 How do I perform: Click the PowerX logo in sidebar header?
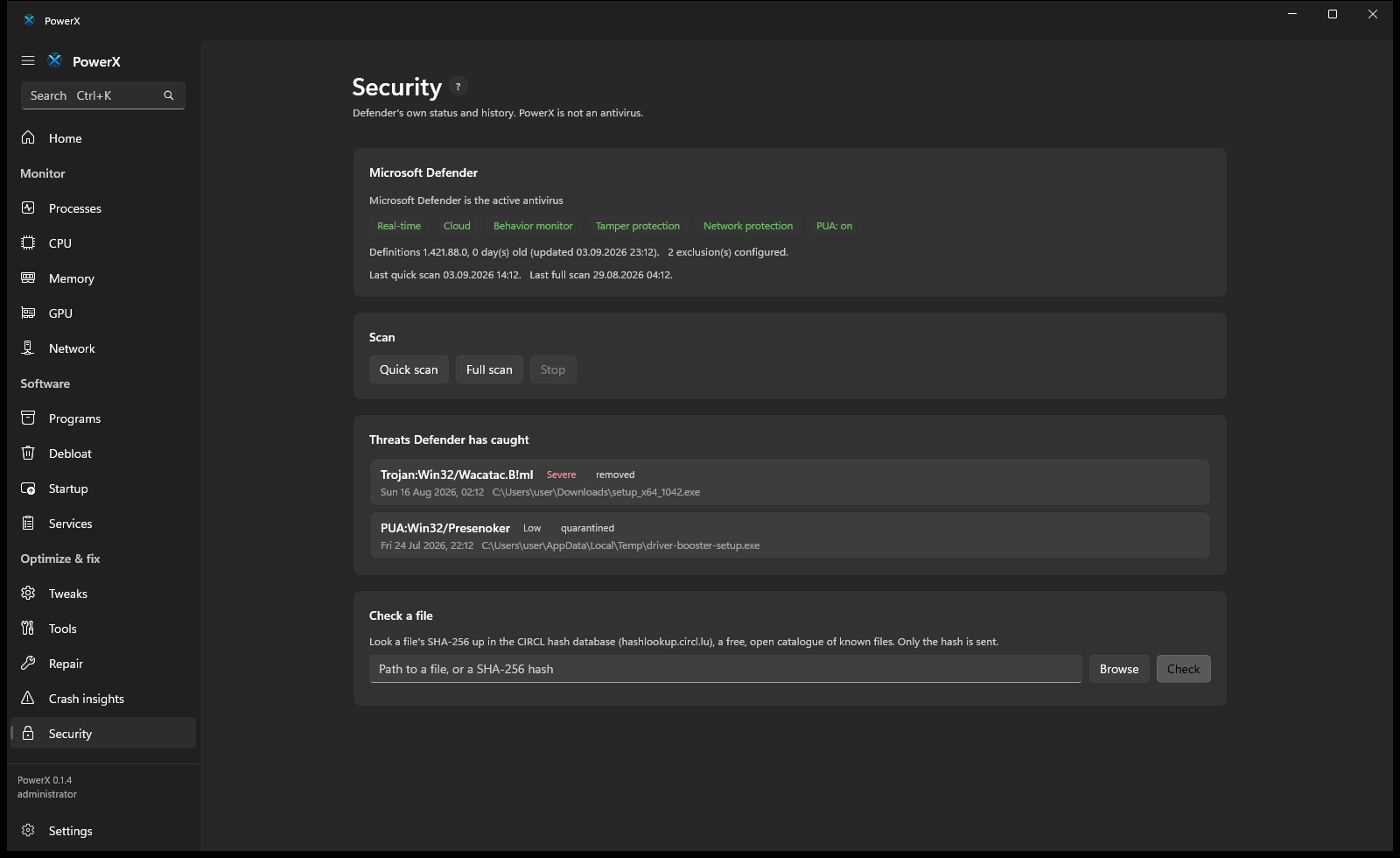pyautogui.click(x=55, y=60)
